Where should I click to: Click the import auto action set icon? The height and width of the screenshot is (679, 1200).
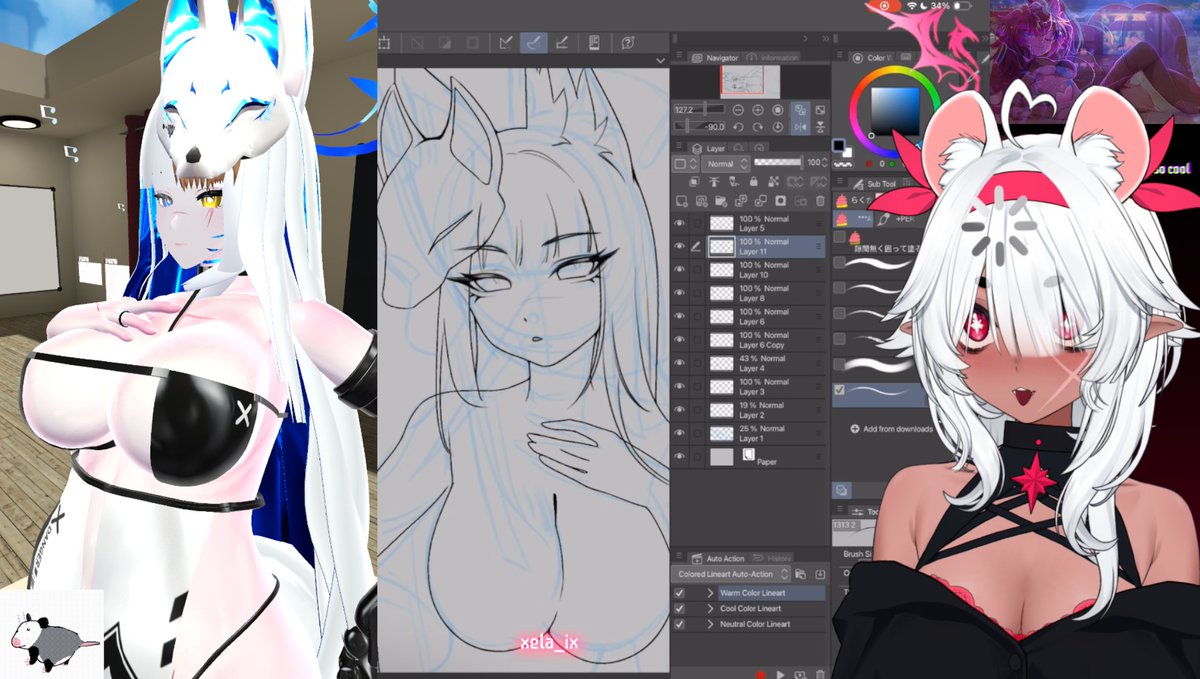click(820, 574)
